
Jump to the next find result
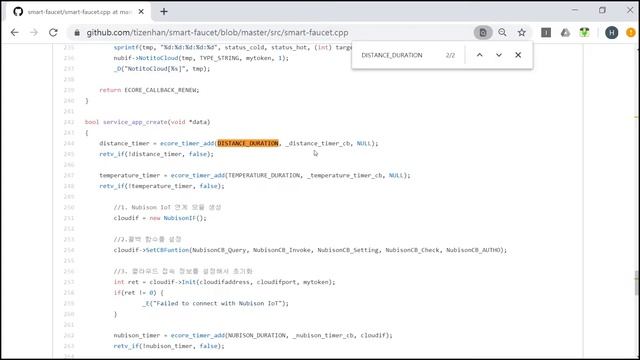click(x=499, y=55)
